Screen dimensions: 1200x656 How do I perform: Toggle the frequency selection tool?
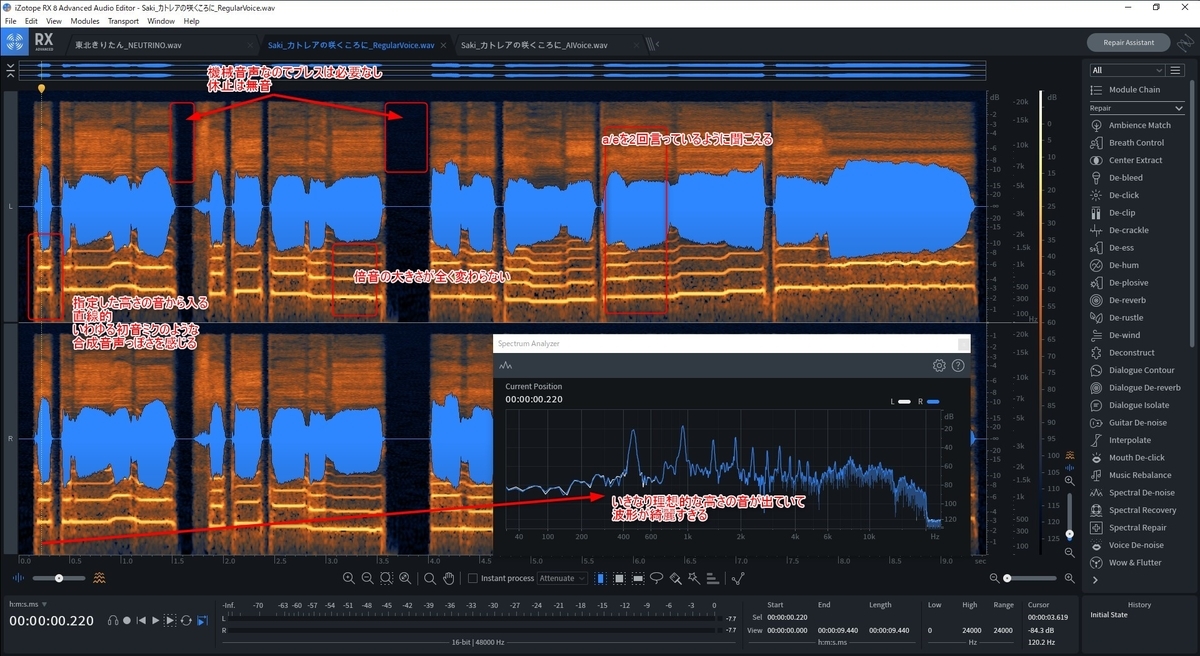(x=638, y=578)
